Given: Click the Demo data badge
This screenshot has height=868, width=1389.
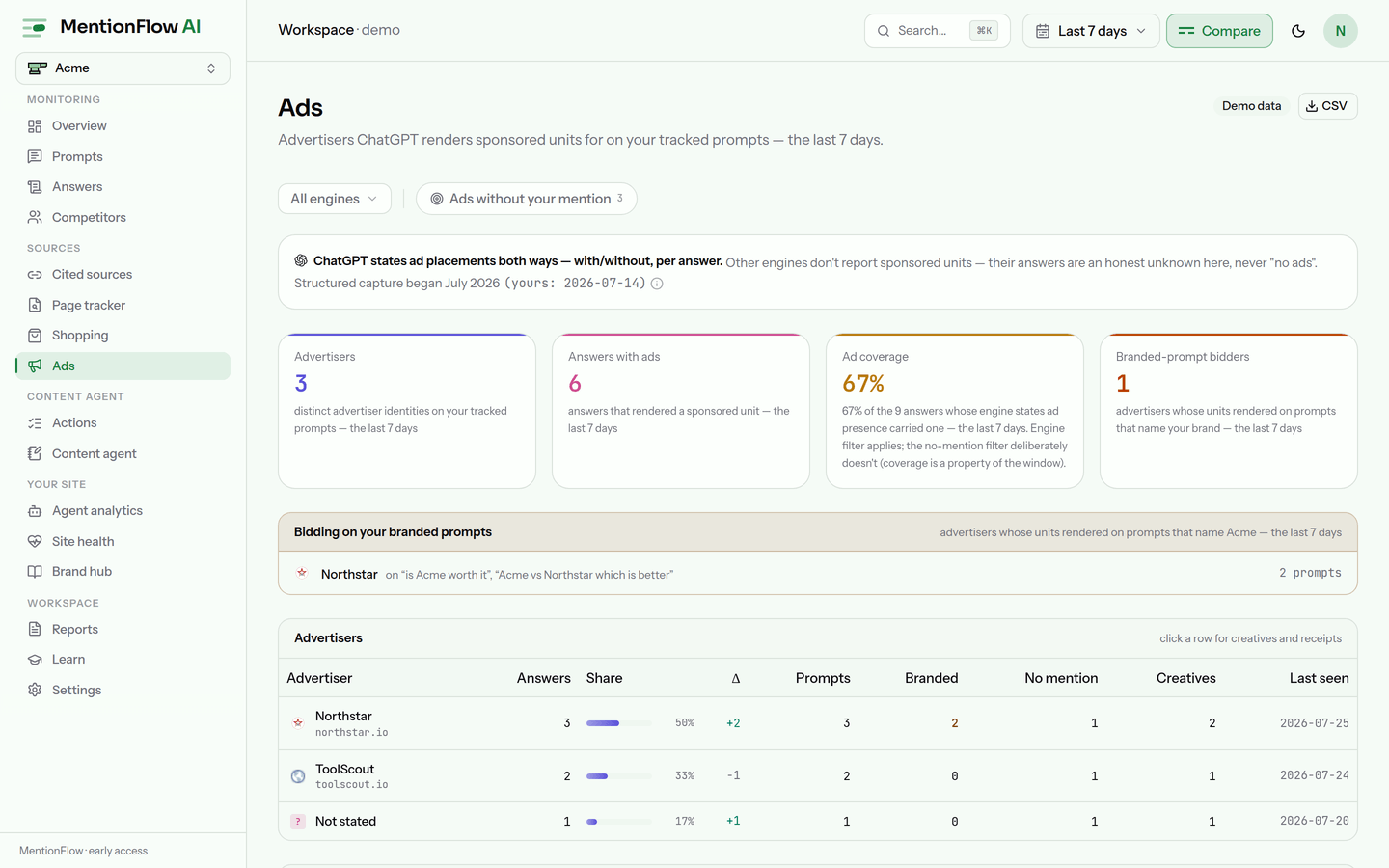Looking at the screenshot, I should pyautogui.click(x=1251, y=106).
